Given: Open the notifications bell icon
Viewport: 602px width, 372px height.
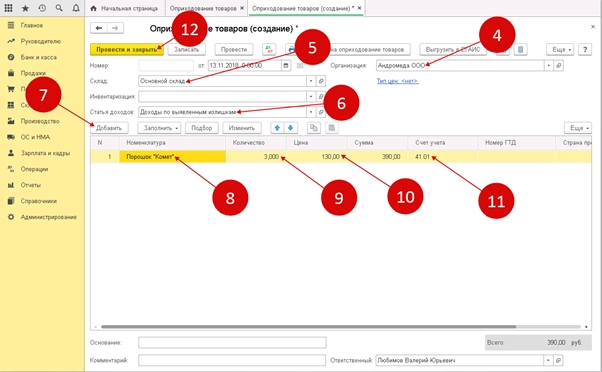Looking at the screenshot, I should tap(76, 8).
